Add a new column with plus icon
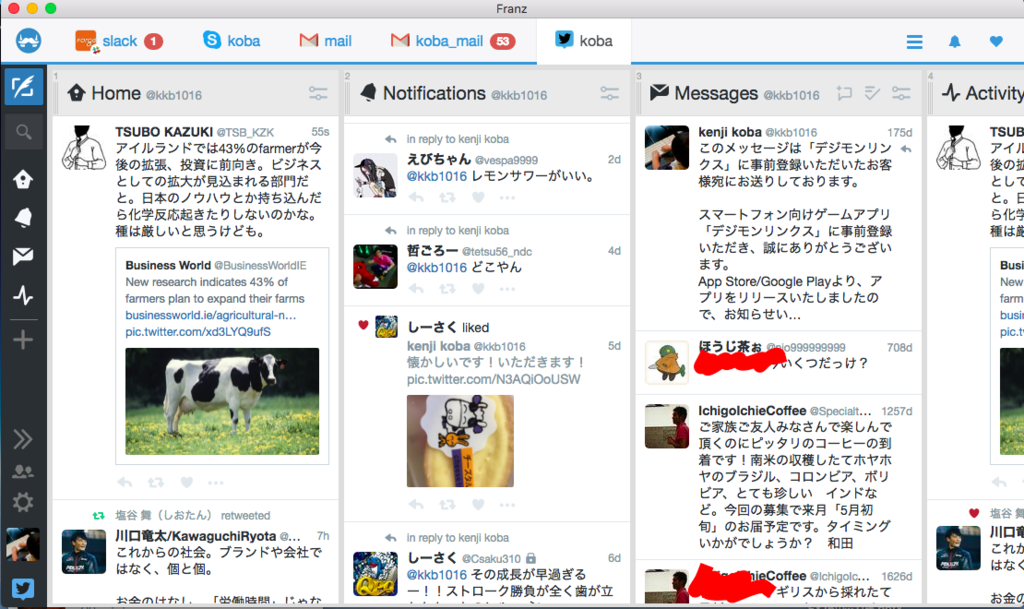The width and height of the screenshot is (1024, 609). [24, 339]
